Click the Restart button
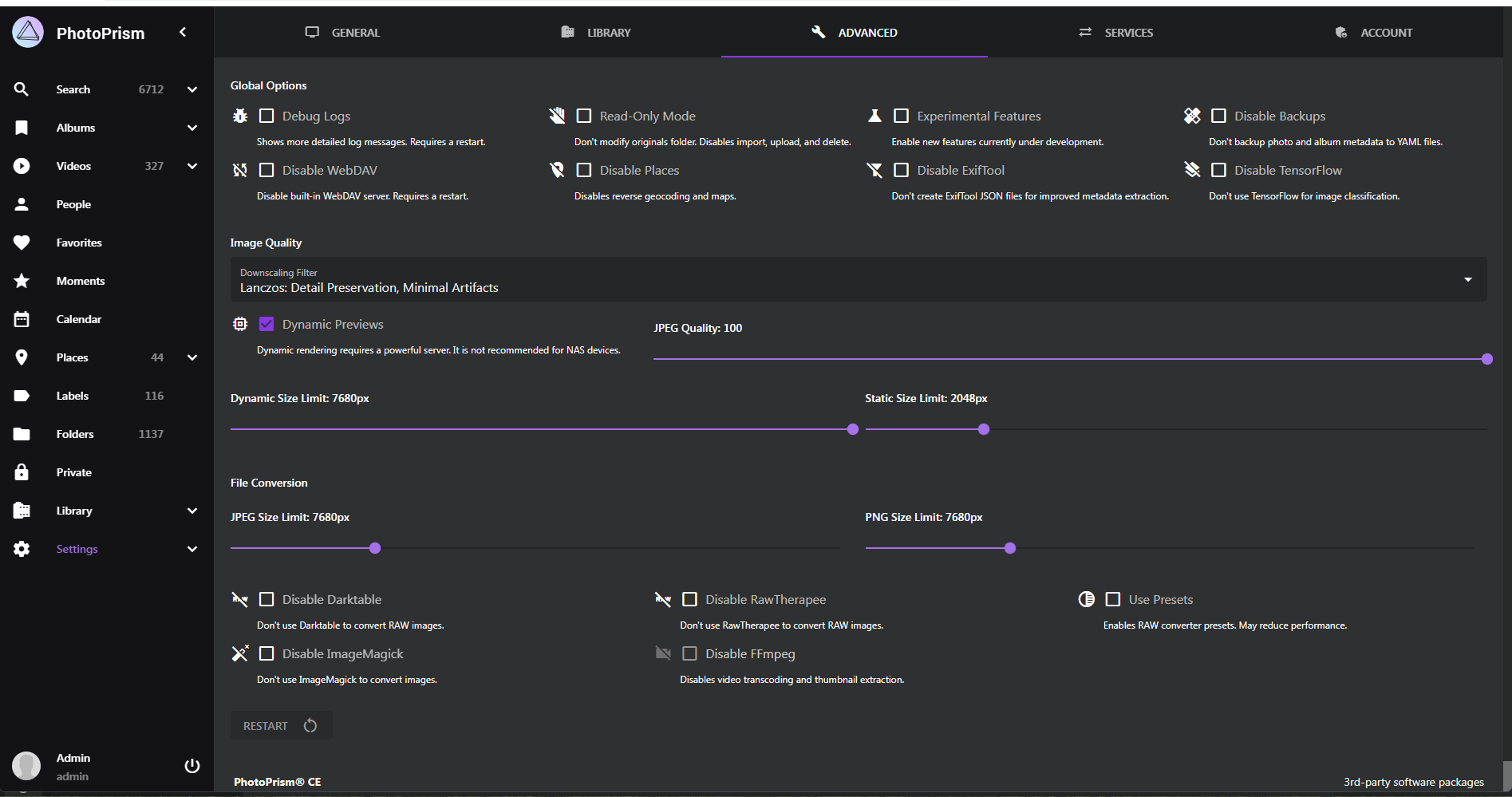 [281, 726]
